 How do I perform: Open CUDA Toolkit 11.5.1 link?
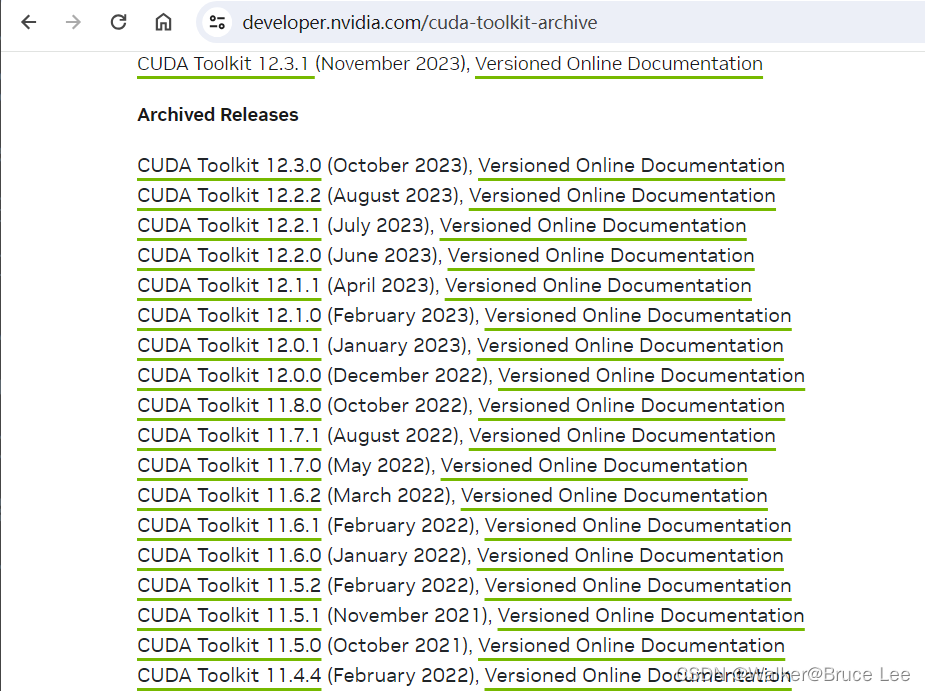tap(229, 616)
